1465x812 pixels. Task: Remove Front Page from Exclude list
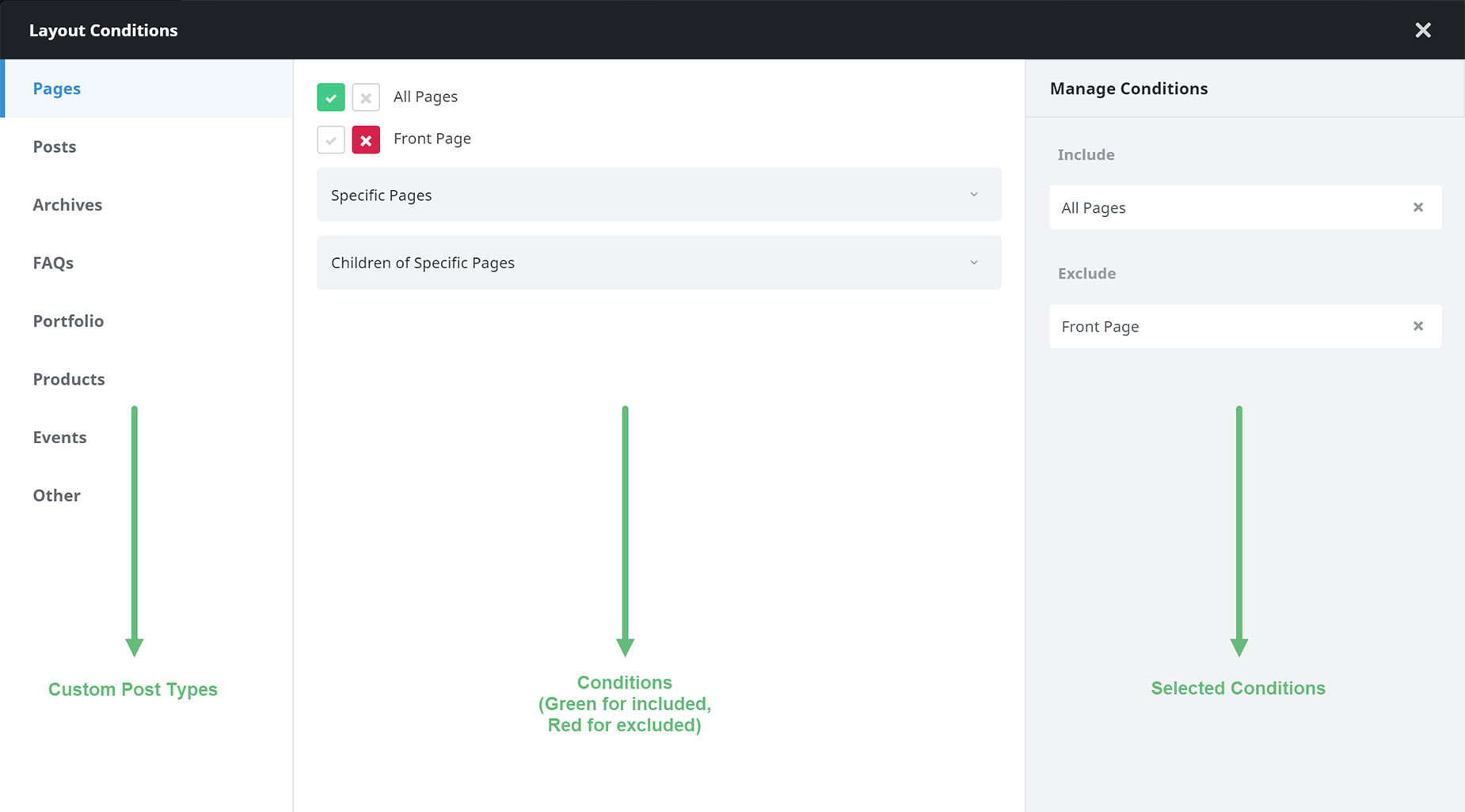tap(1418, 326)
